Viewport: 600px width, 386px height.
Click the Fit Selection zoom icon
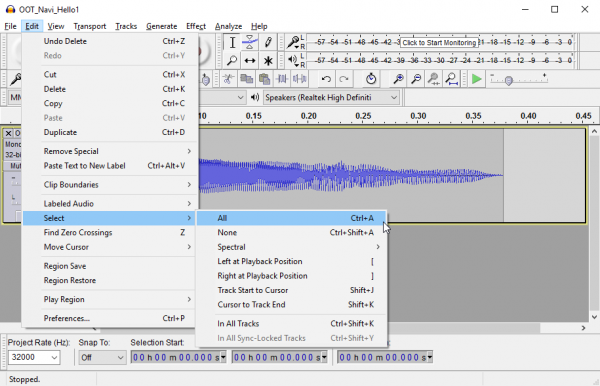point(434,79)
